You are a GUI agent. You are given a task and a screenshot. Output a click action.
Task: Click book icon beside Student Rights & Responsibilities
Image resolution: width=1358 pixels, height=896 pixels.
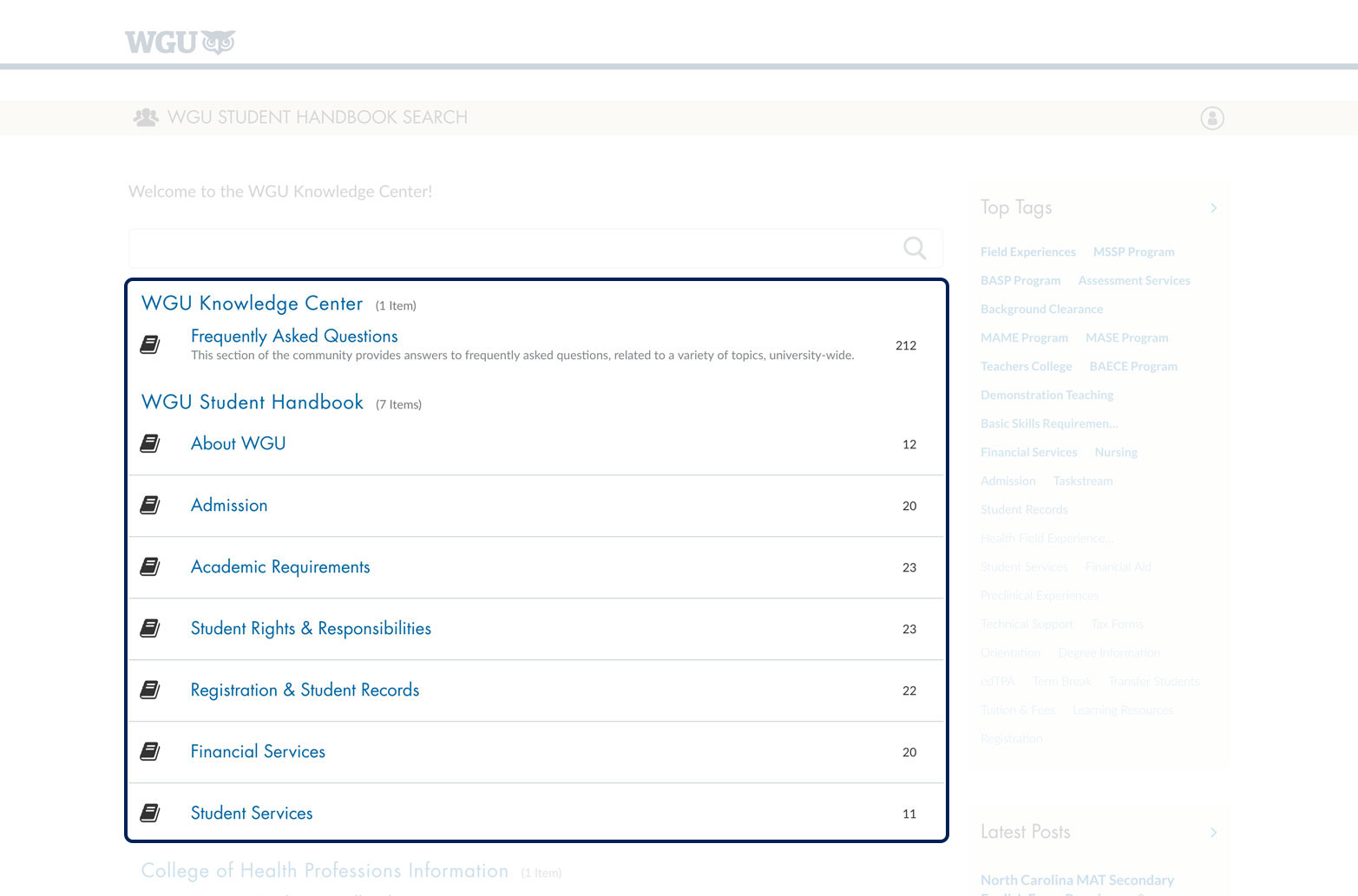150,628
